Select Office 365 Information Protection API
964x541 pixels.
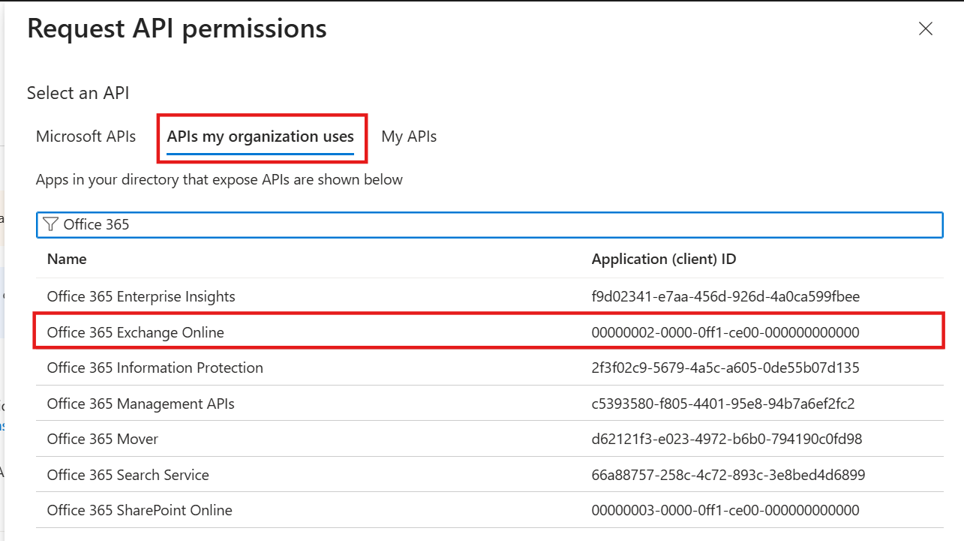tap(489, 368)
